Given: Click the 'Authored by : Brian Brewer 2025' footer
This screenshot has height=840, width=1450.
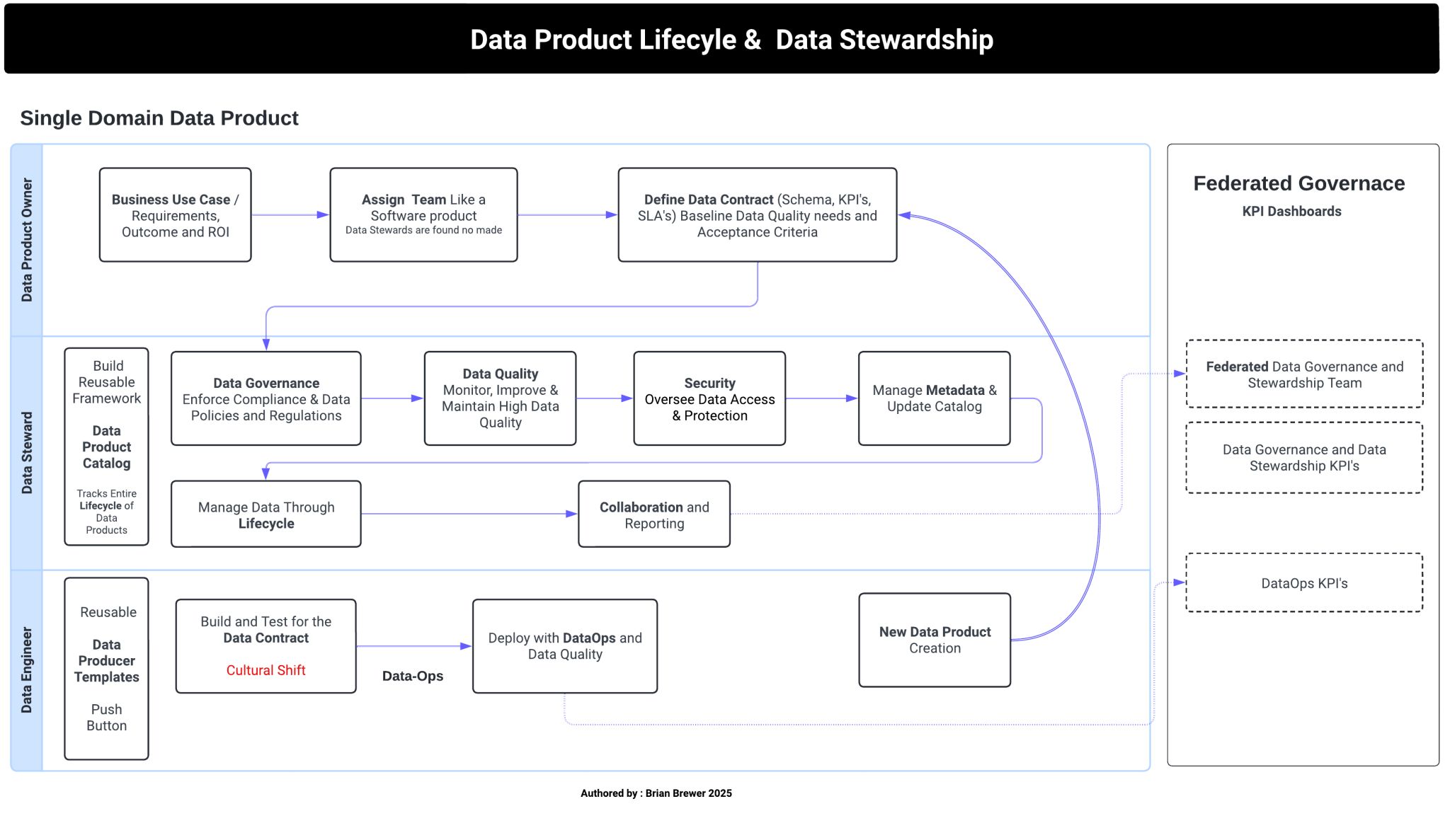Looking at the screenshot, I should (x=656, y=793).
